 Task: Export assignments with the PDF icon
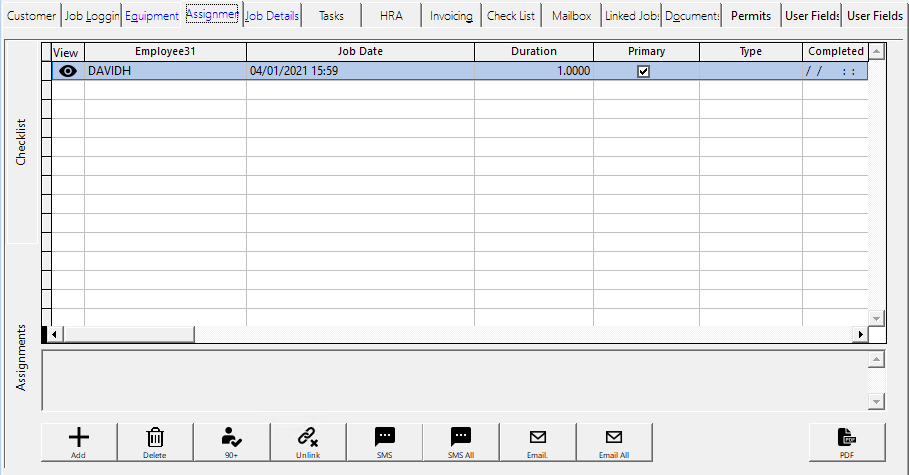tap(847, 437)
